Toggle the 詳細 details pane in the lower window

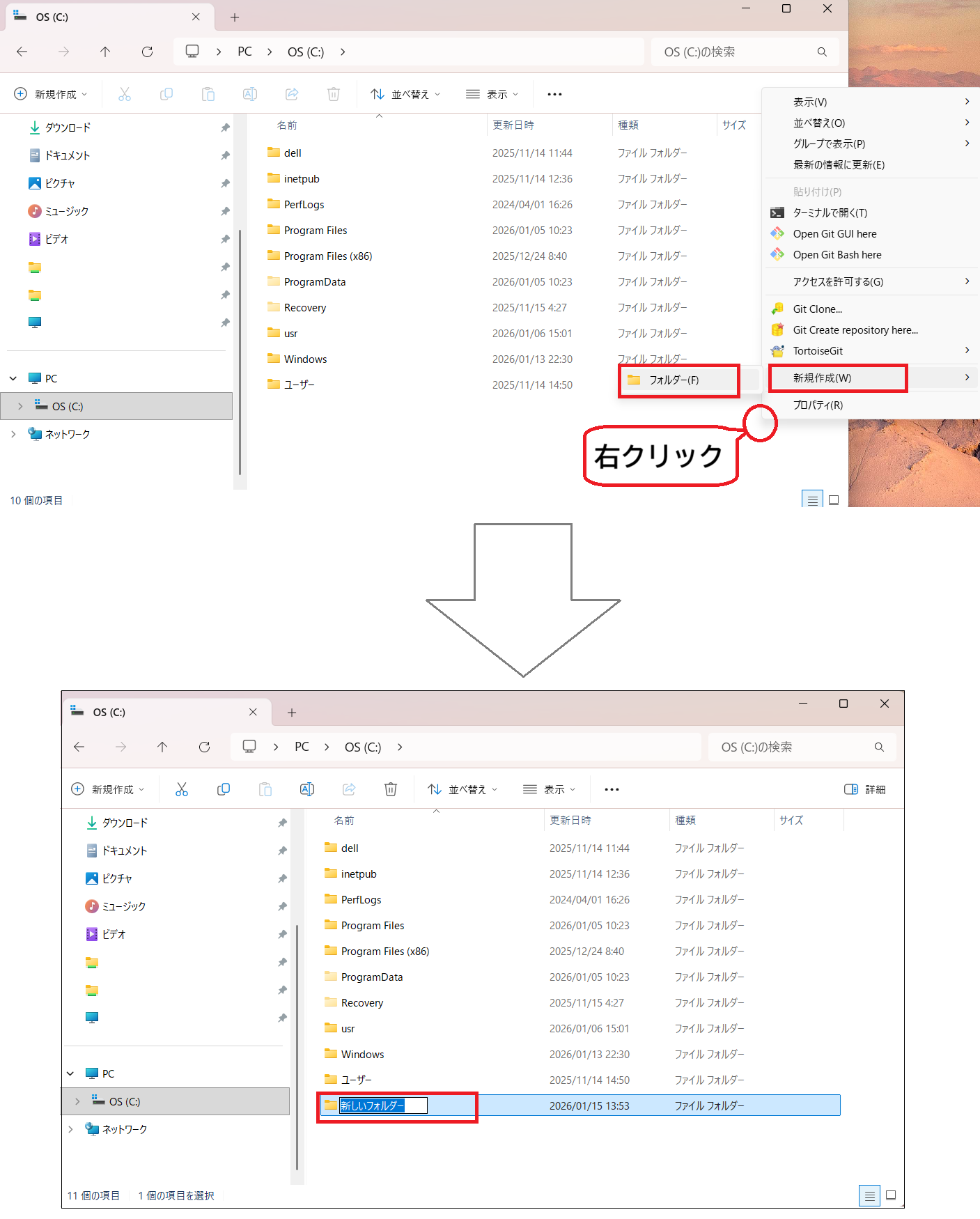(x=865, y=789)
